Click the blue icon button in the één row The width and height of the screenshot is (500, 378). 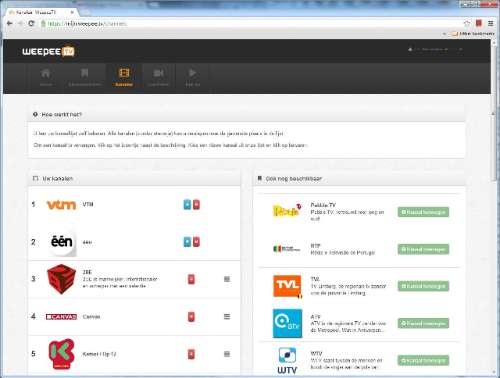(187, 242)
